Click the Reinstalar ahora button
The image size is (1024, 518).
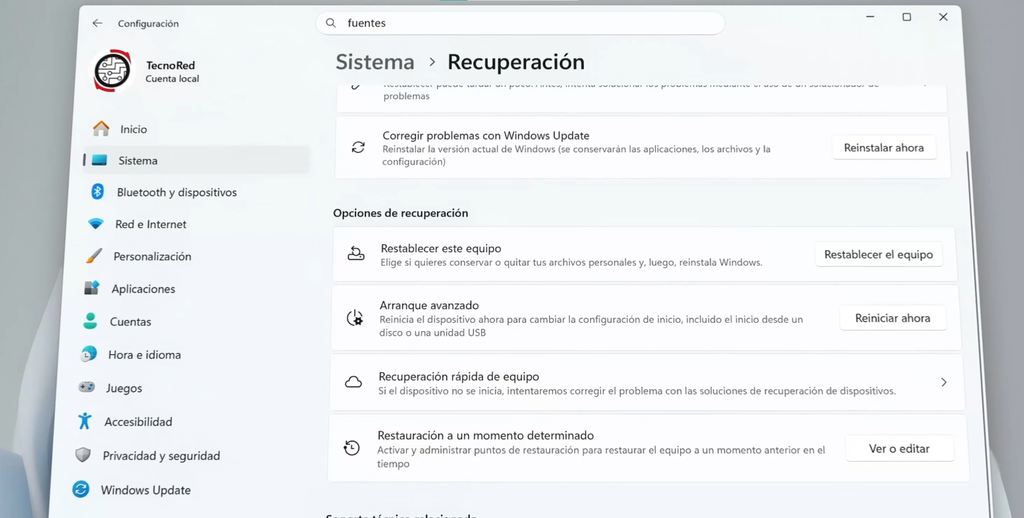884,148
